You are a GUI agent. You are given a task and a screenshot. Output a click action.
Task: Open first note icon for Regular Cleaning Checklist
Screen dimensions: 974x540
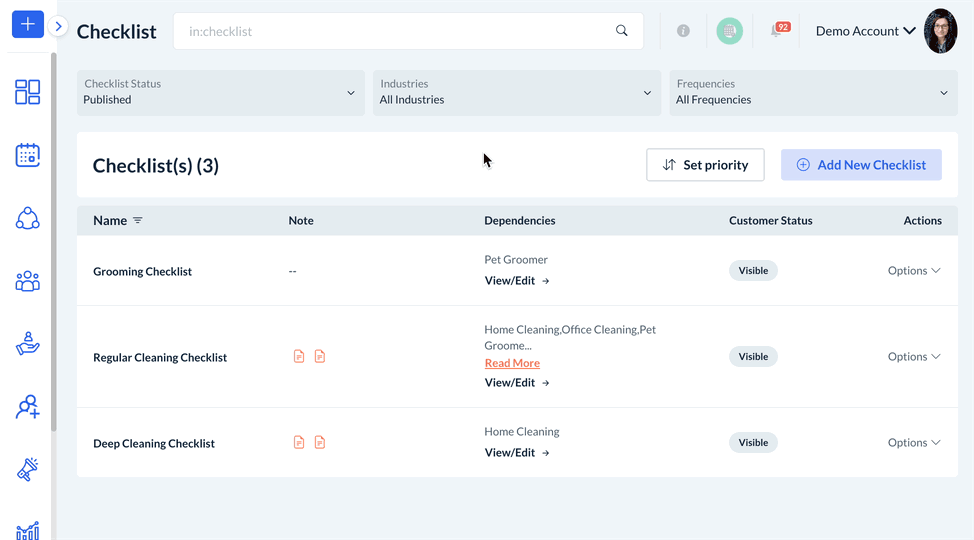pos(299,357)
